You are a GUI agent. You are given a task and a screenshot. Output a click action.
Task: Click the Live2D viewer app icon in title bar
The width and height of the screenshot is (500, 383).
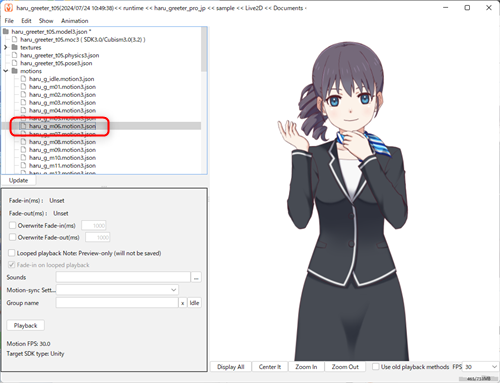(8, 8)
